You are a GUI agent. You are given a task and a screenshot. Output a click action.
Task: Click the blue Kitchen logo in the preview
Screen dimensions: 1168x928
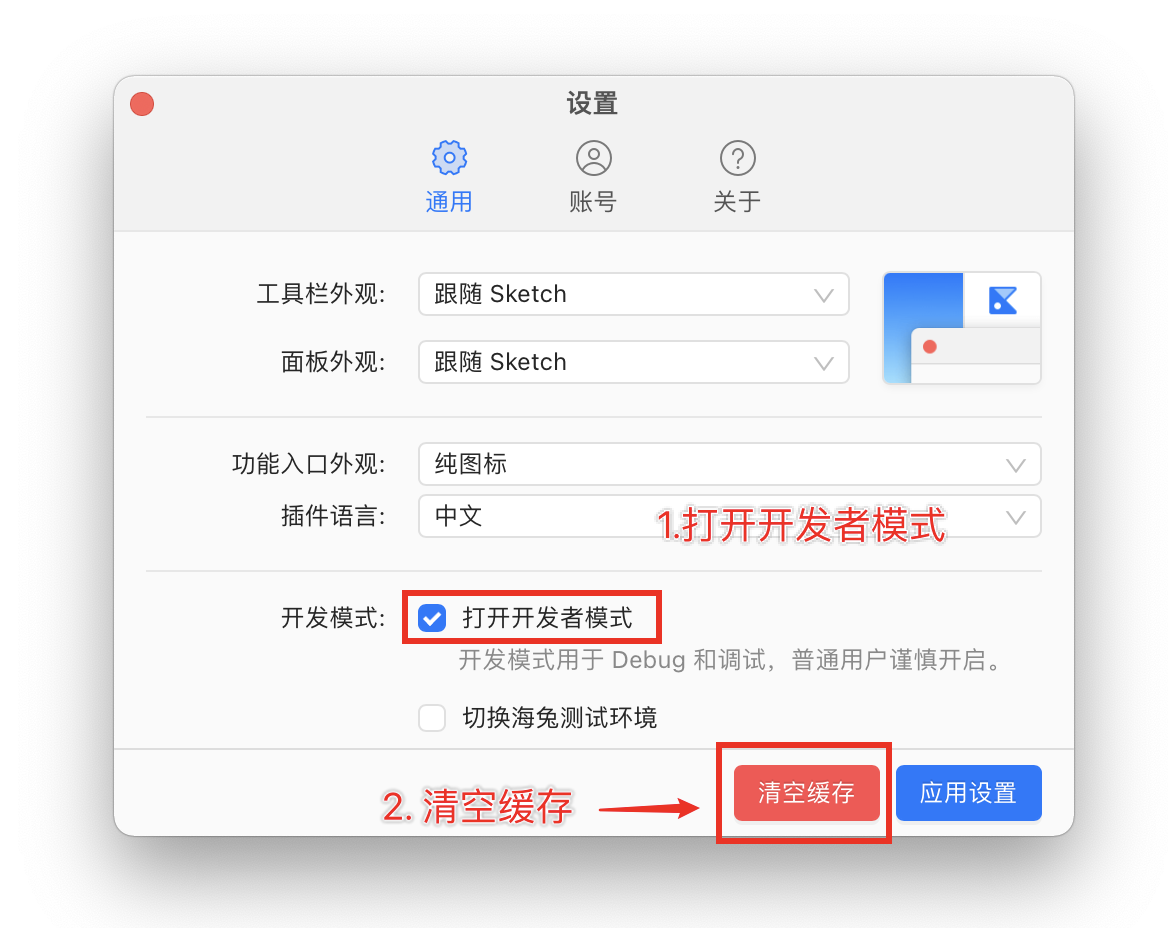[x=1003, y=300]
